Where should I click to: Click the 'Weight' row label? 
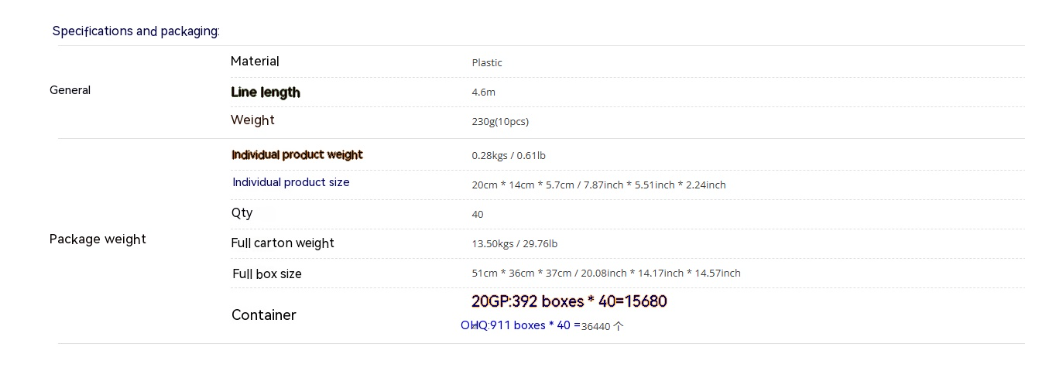pos(253,120)
